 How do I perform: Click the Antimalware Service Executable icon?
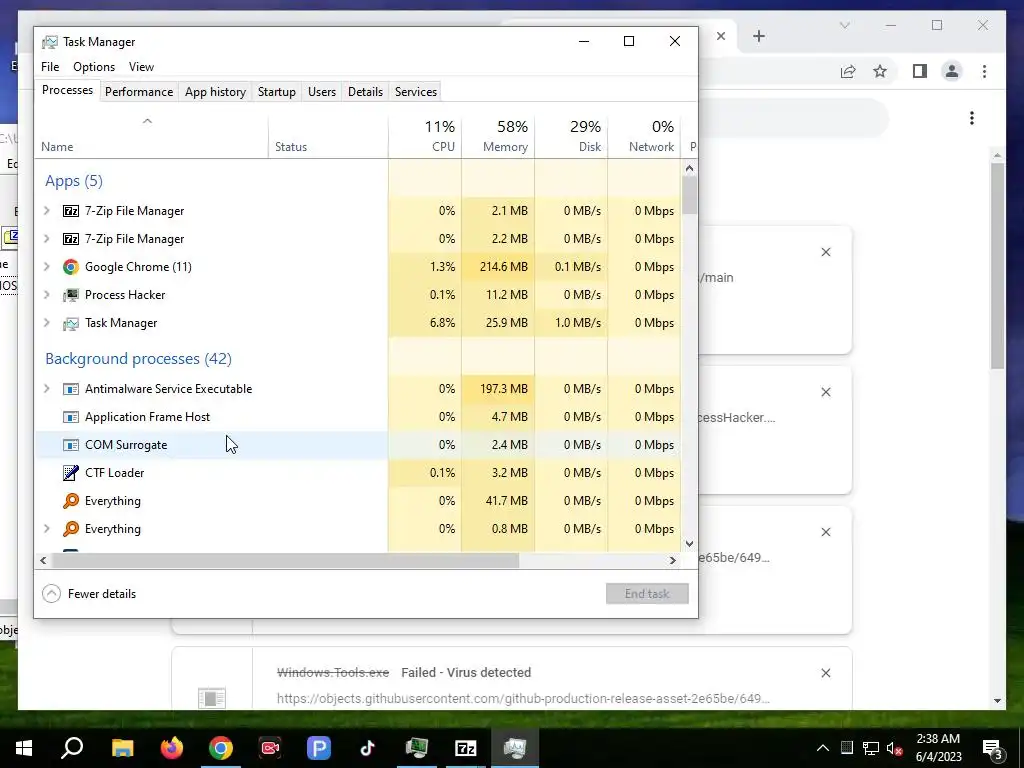pyautogui.click(x=71, y=389)
